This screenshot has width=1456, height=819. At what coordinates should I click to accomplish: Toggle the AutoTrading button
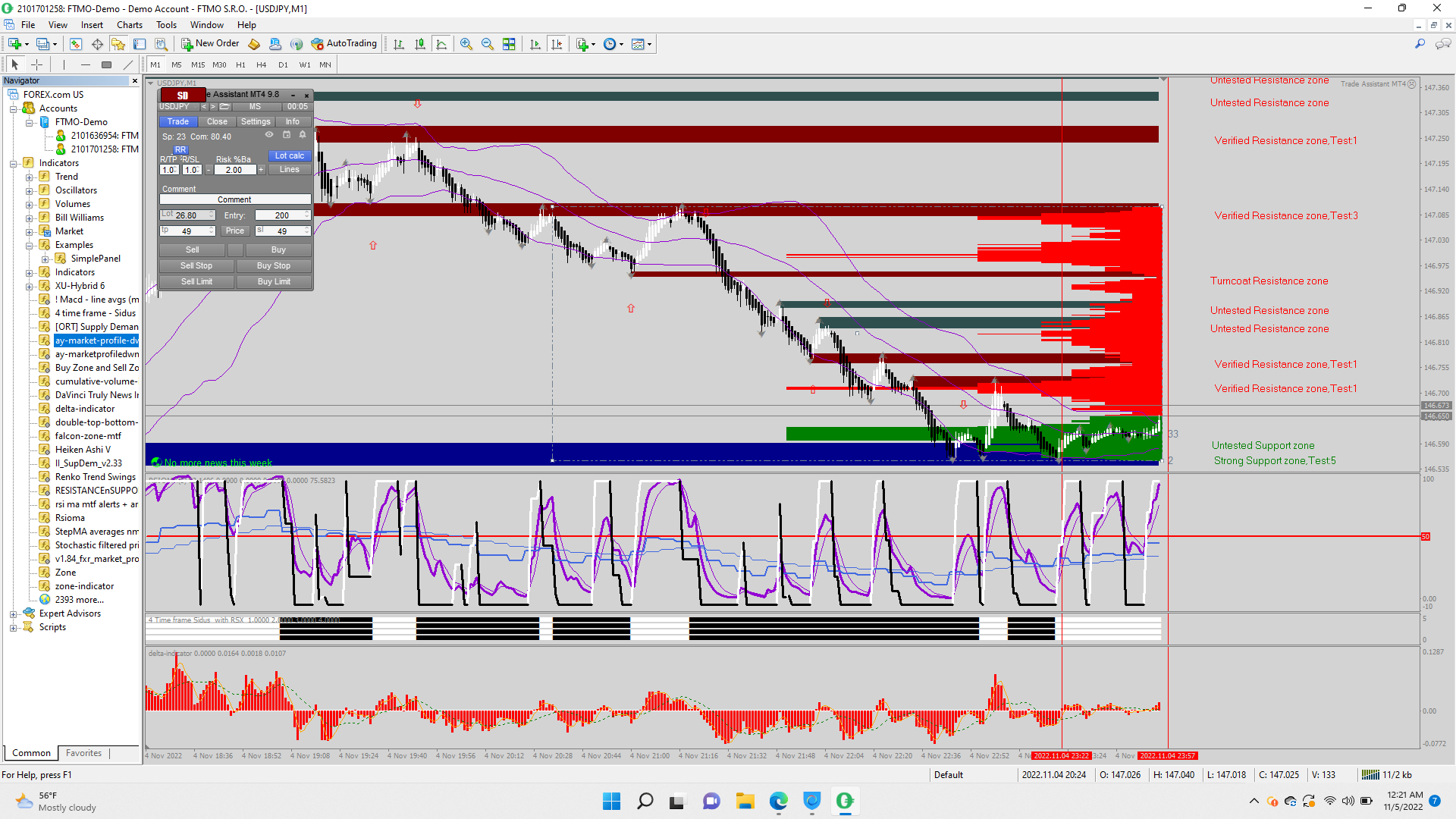click(x=344, y=43)
